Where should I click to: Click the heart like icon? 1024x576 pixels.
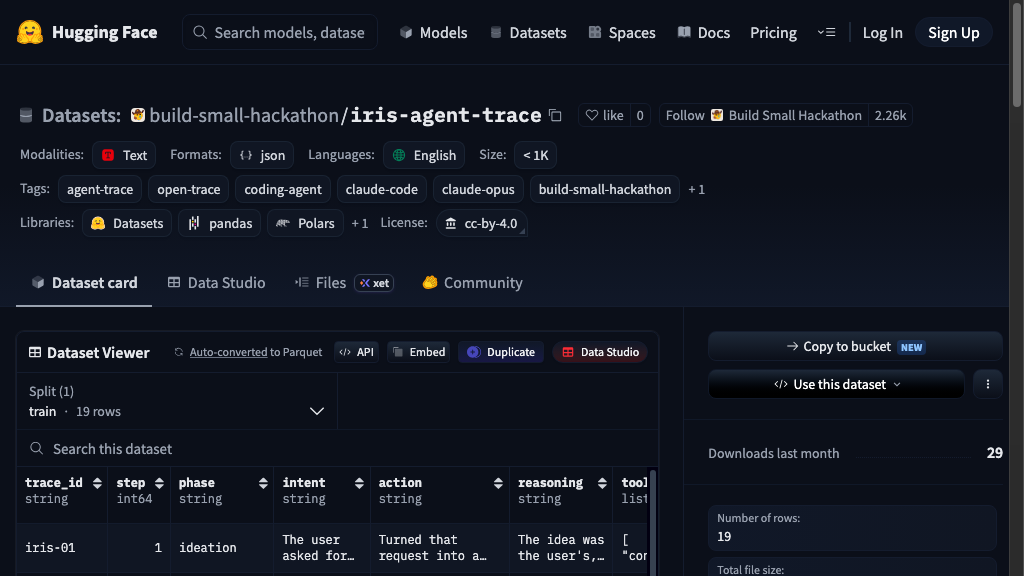tap(592, 116)
